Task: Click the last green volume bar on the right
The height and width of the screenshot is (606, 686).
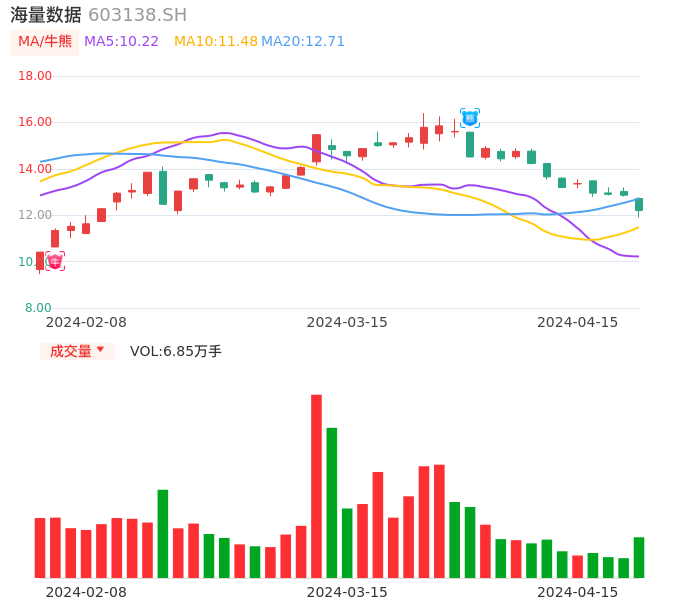Action: point(639,557)
